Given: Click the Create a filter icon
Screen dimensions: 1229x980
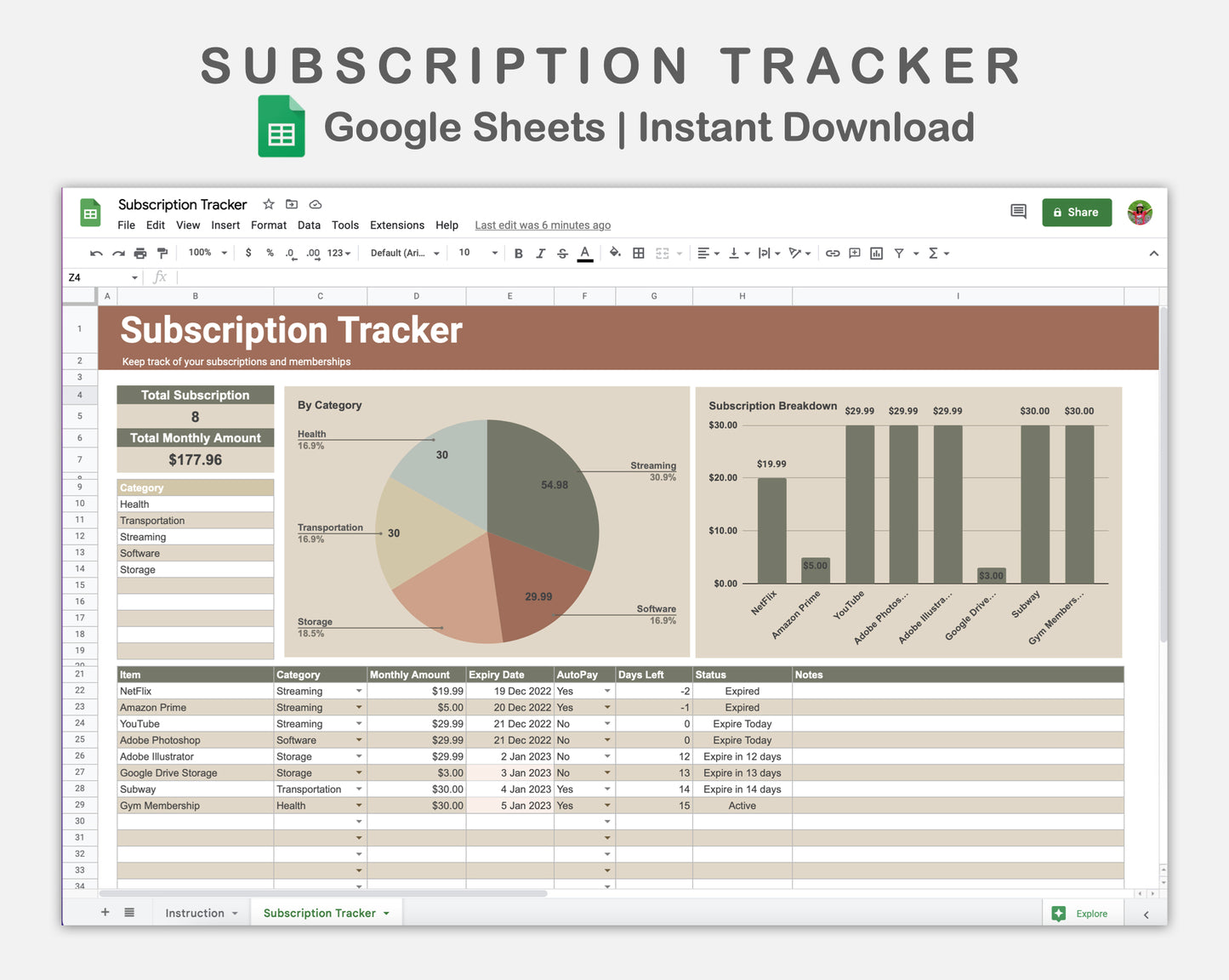Looking at the screenshot, I should coord(898,253).
